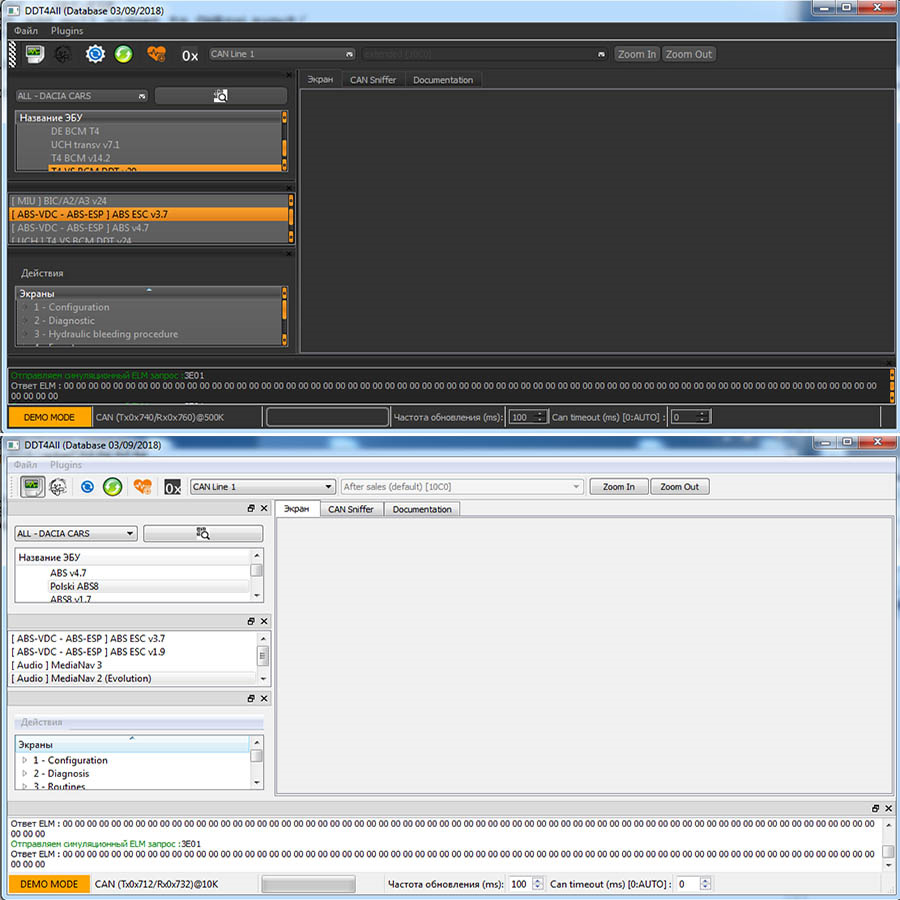This screenshot has height=900, width=900.
Task: Open CAN Line 1 dropdown in dark window
Action: click(282, 54)
